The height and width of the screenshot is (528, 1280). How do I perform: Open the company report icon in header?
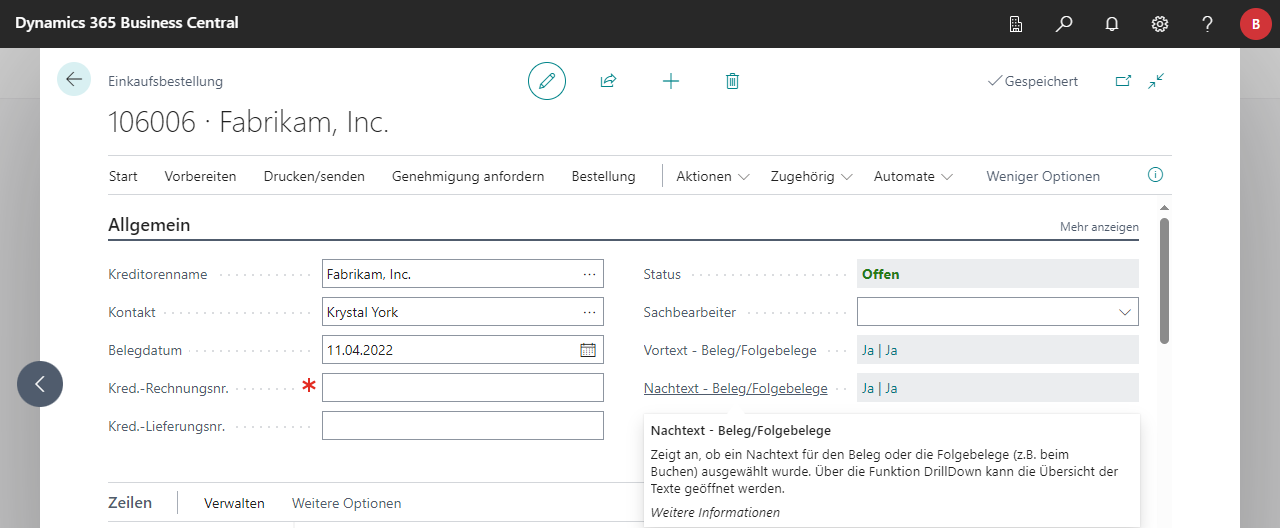click(x=1016, y=24)
